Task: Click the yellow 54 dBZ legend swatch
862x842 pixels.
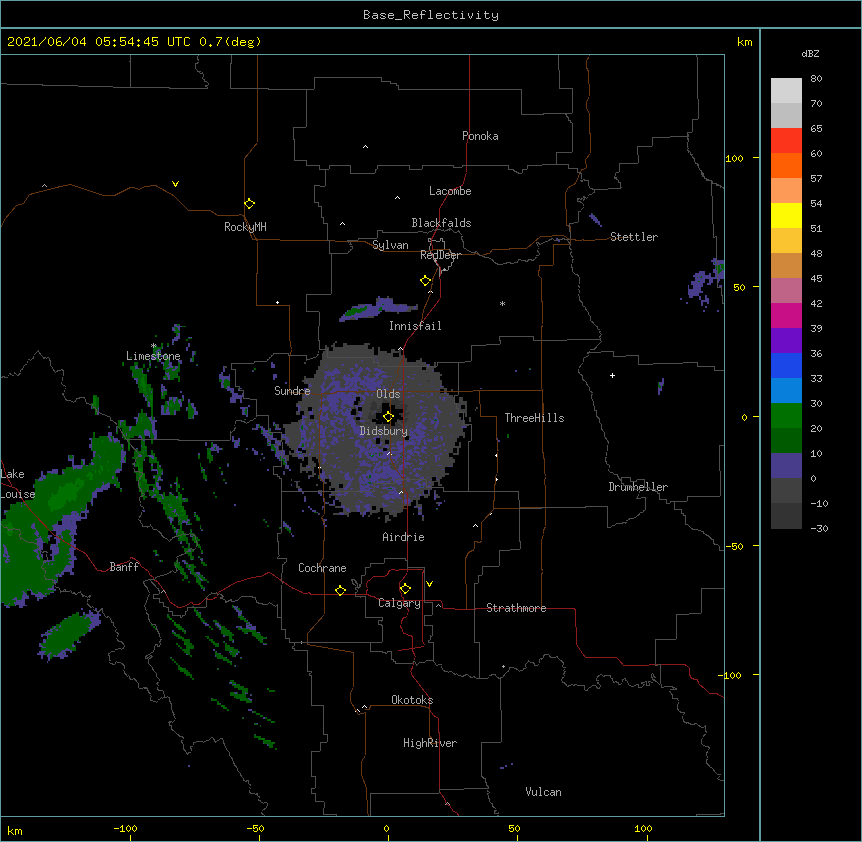Action: click(786, 215)
